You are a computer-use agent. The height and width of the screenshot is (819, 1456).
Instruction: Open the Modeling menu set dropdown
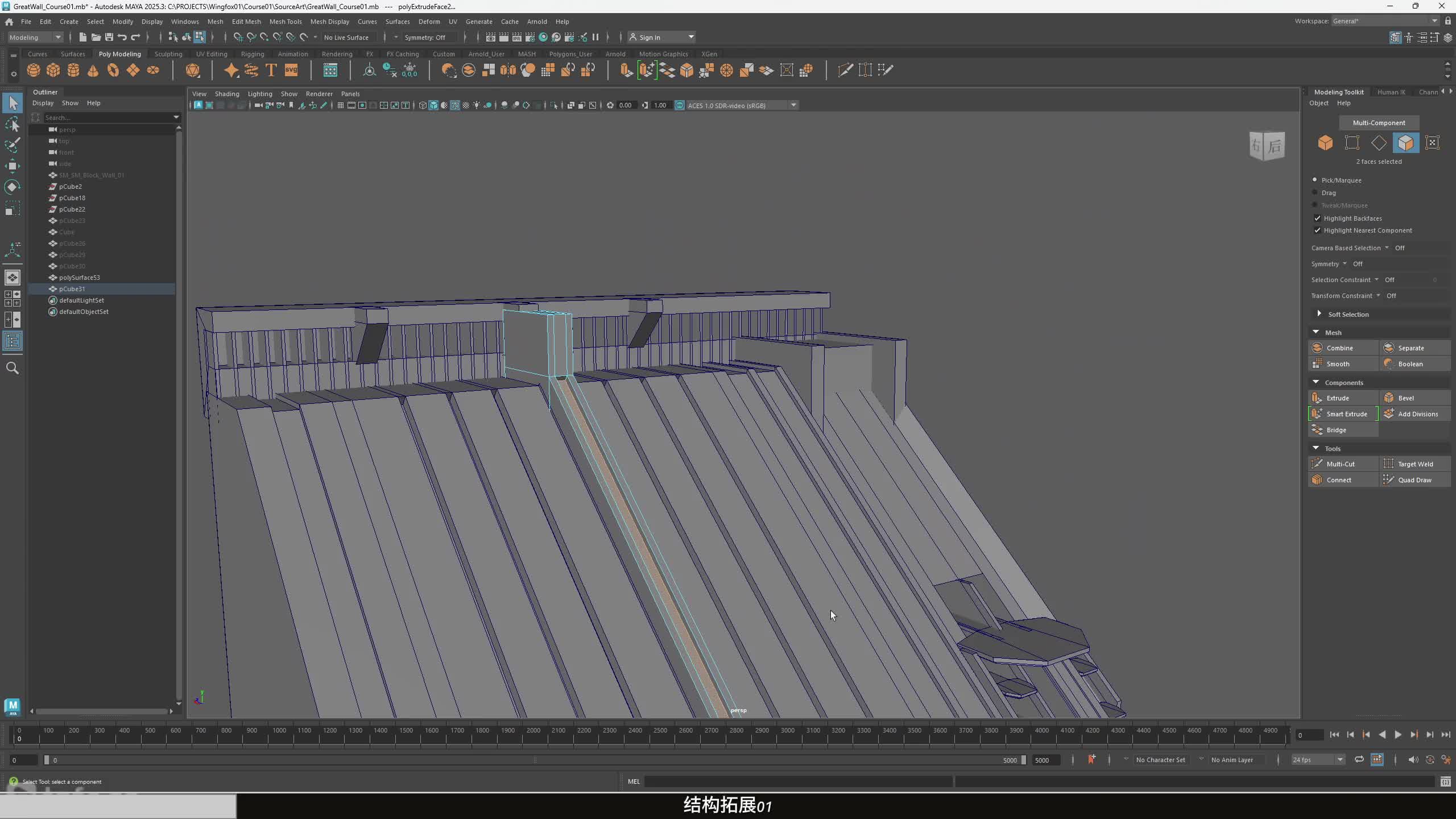(x=35, y=37)
